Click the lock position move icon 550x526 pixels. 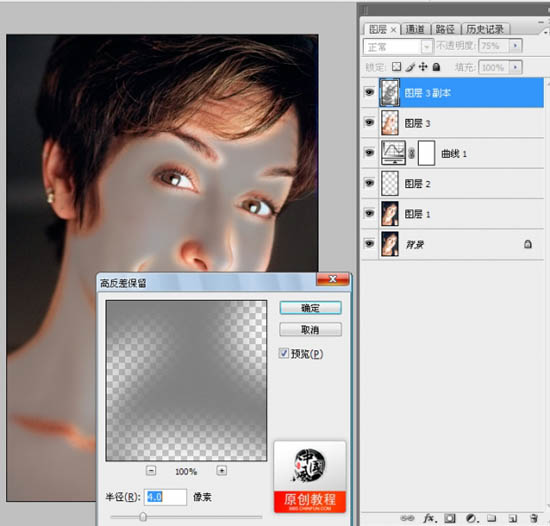[423, 67]
